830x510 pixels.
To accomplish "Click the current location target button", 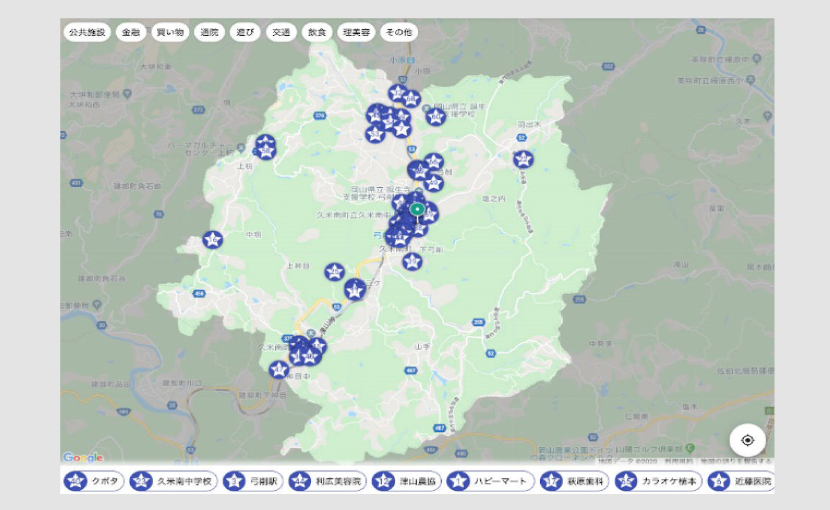I will [747, 440].
